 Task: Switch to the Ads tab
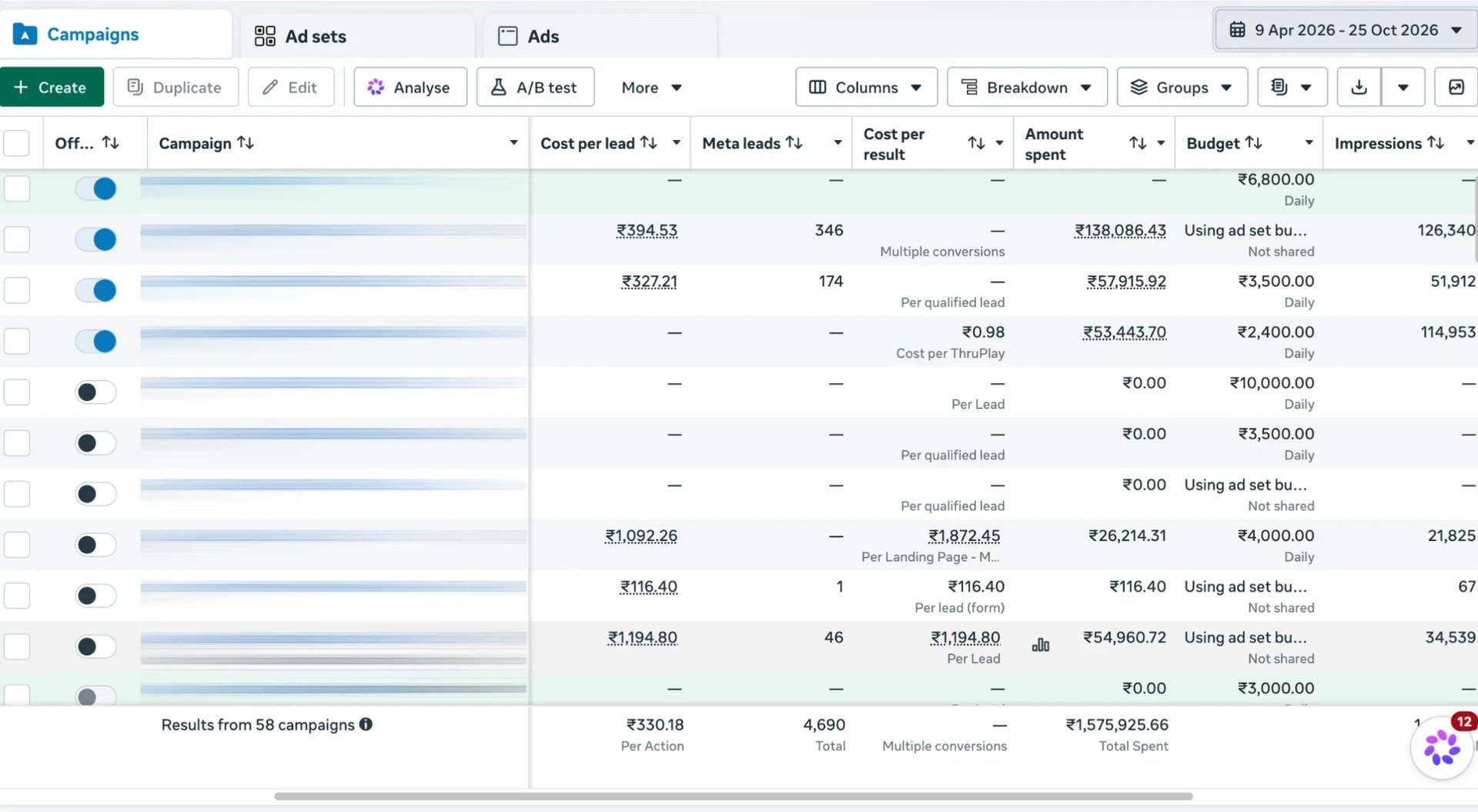(x=600, y=36)
